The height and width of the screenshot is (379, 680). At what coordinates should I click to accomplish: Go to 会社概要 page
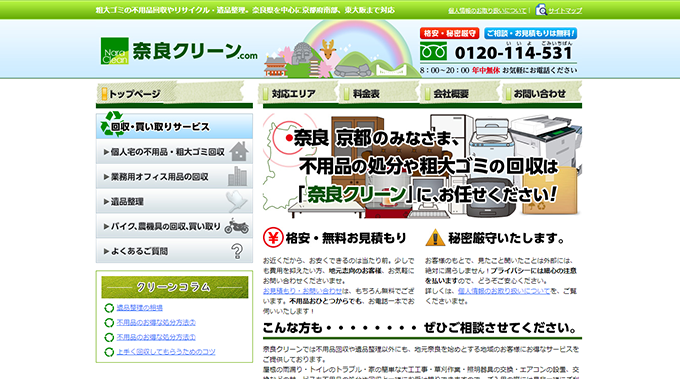460,93
